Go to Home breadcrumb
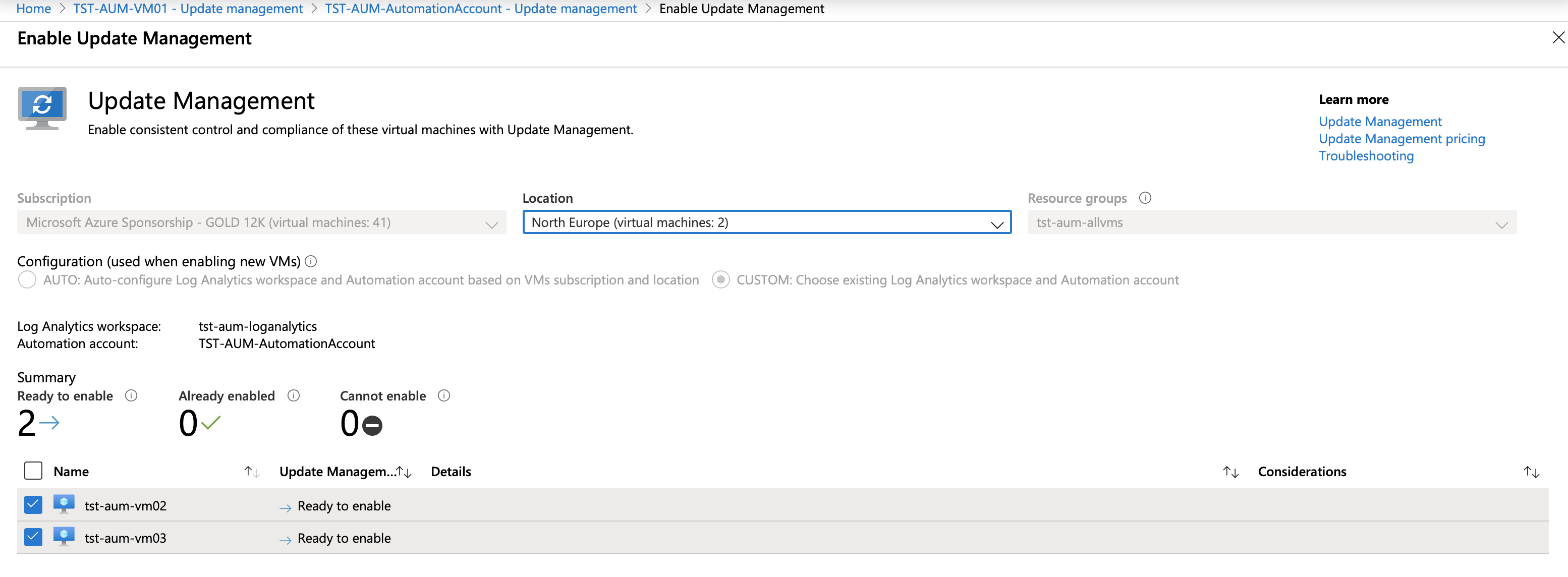1568x577 pixels. tap(33, 9)
